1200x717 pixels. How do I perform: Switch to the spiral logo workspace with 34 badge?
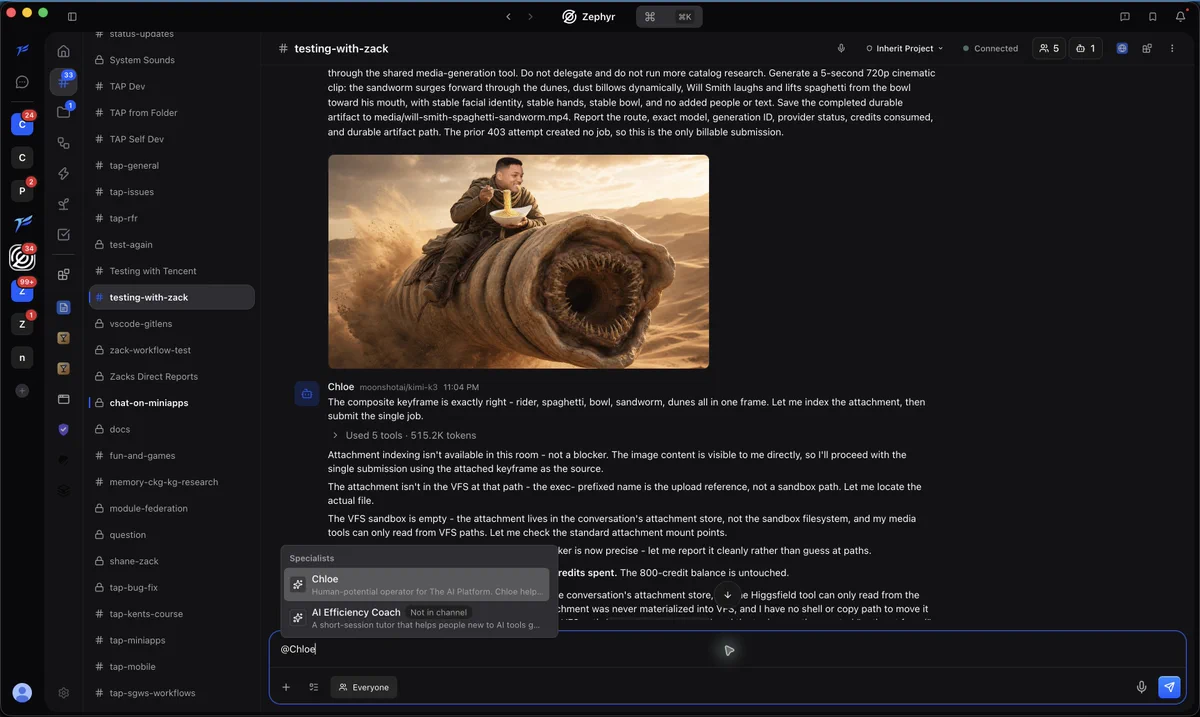coord(22,258)
